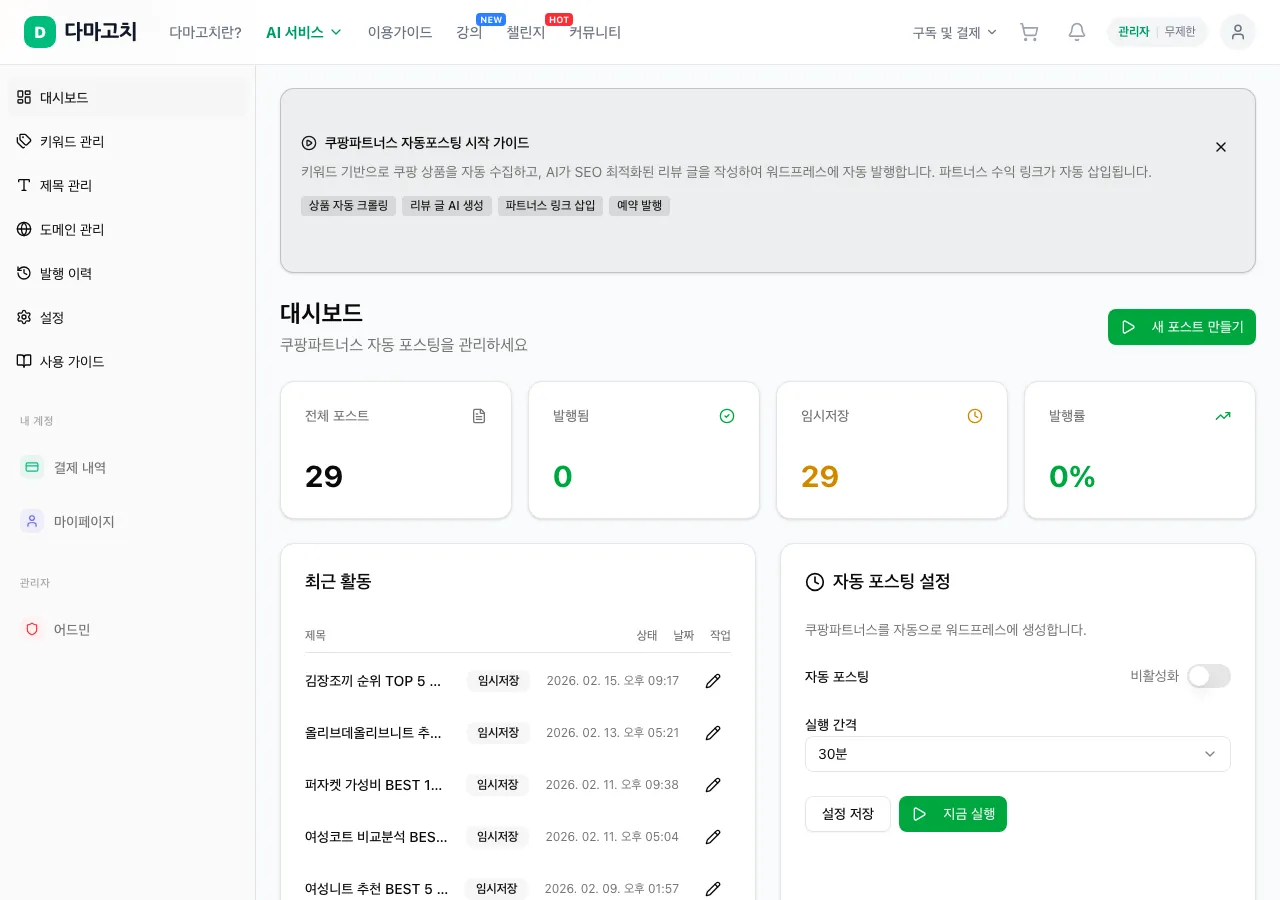The image size is (1280, 900).
Task: Open the 다마고치란? menu item
Action: (x=205, y=32)
